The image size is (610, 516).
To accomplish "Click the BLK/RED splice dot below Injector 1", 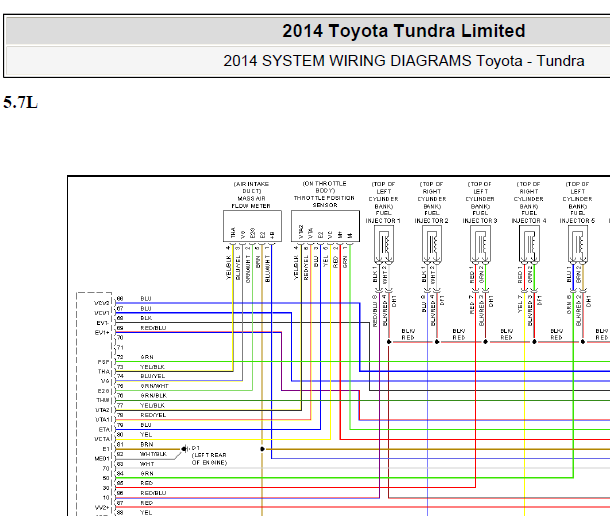I will 389,342.
